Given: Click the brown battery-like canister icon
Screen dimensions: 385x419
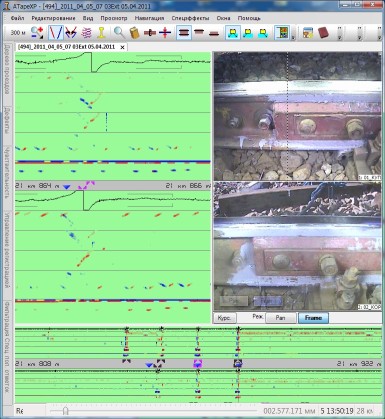Looking at the screenshot, I should pos(134,33).
